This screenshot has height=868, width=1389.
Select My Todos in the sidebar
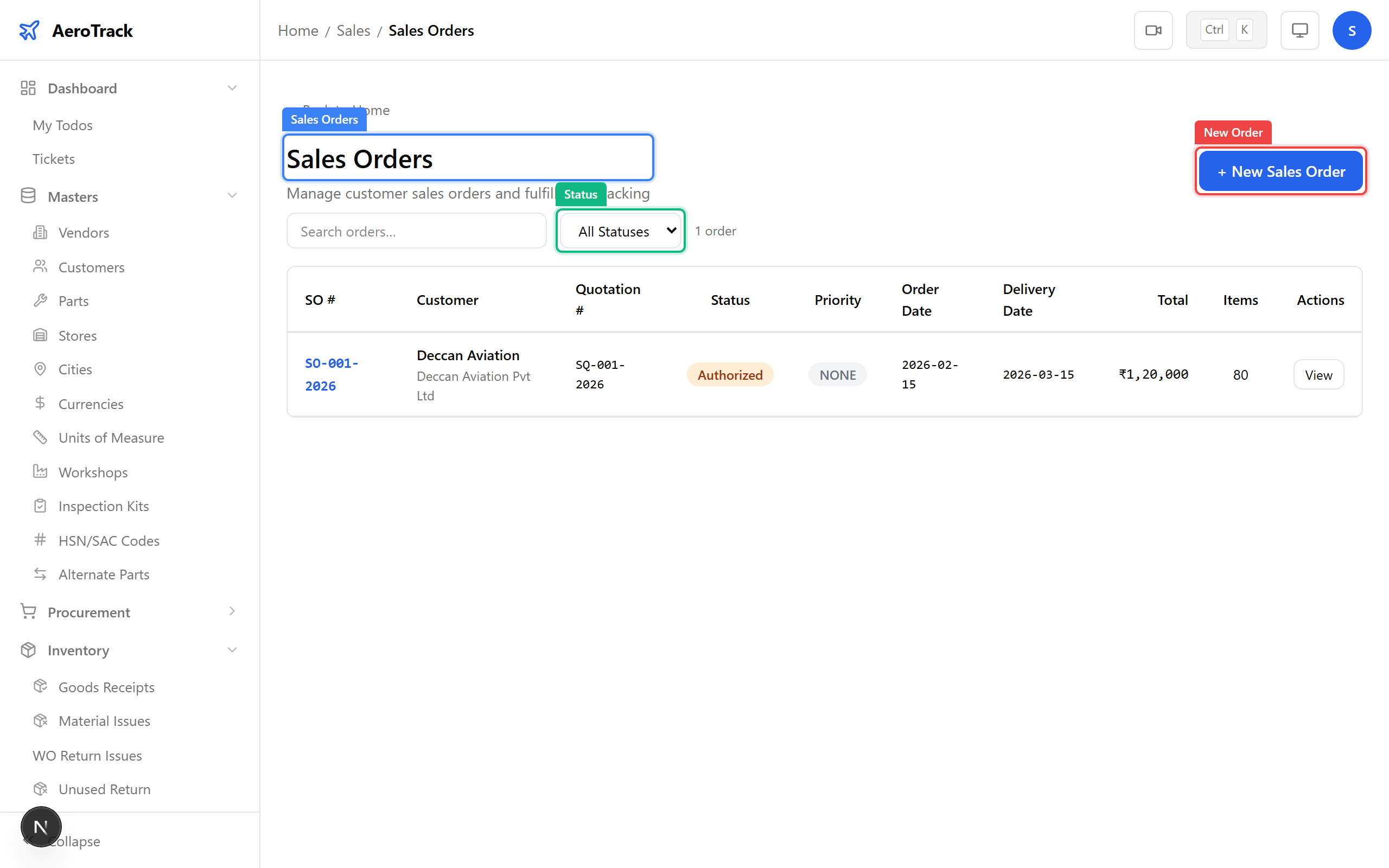62,125
